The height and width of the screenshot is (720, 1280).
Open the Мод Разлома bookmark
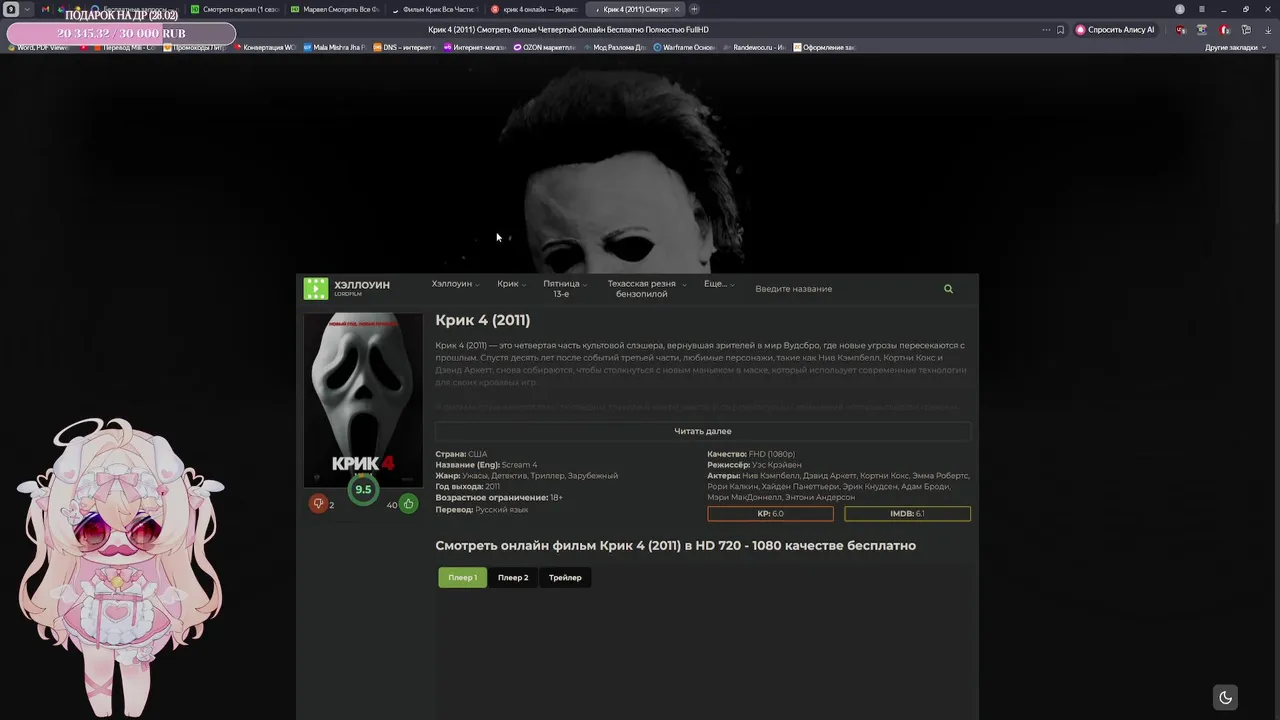click(614, 47)
